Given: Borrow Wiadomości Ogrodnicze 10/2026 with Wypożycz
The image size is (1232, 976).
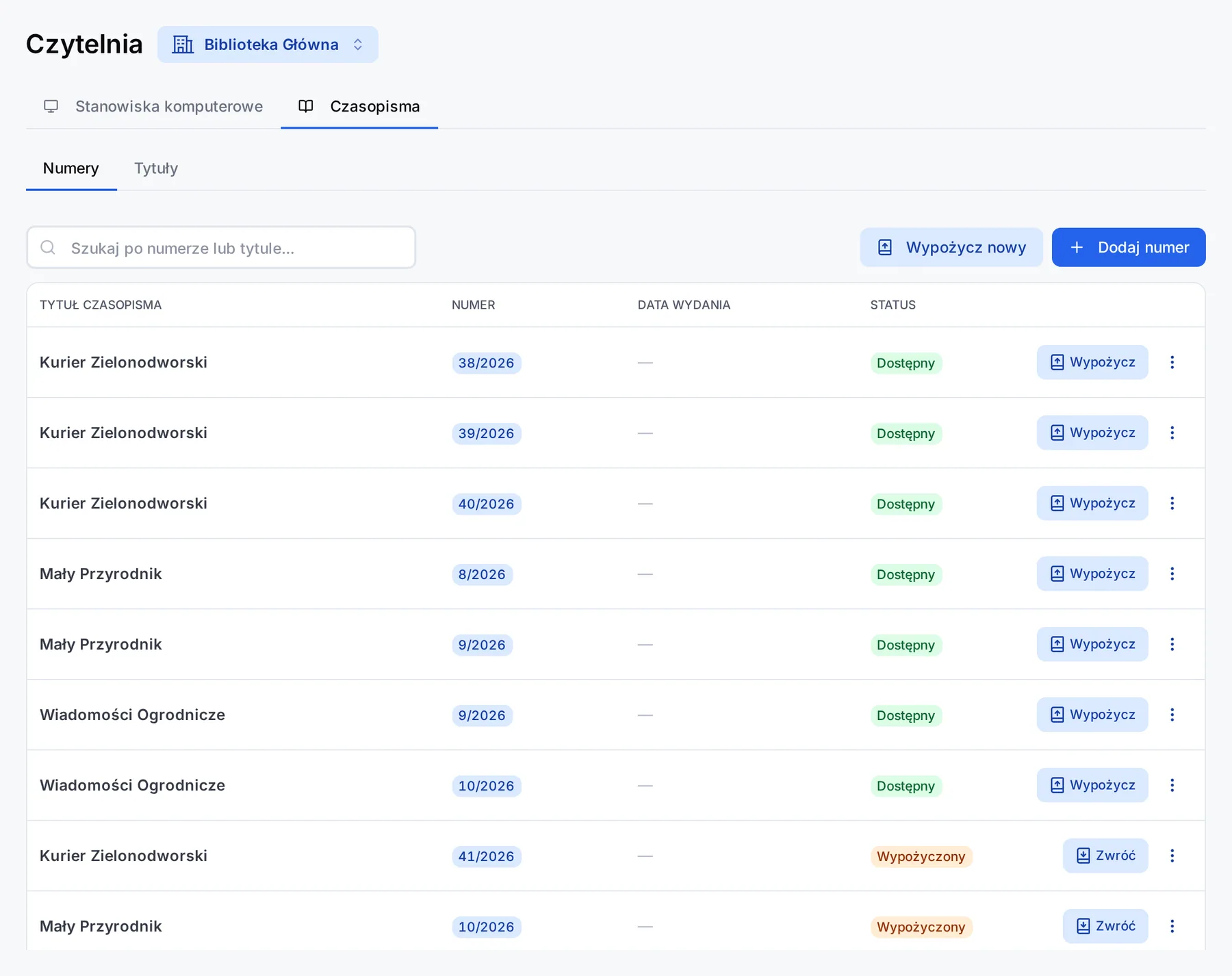Looking at the screenshot, I should [x=1092, y=785].
